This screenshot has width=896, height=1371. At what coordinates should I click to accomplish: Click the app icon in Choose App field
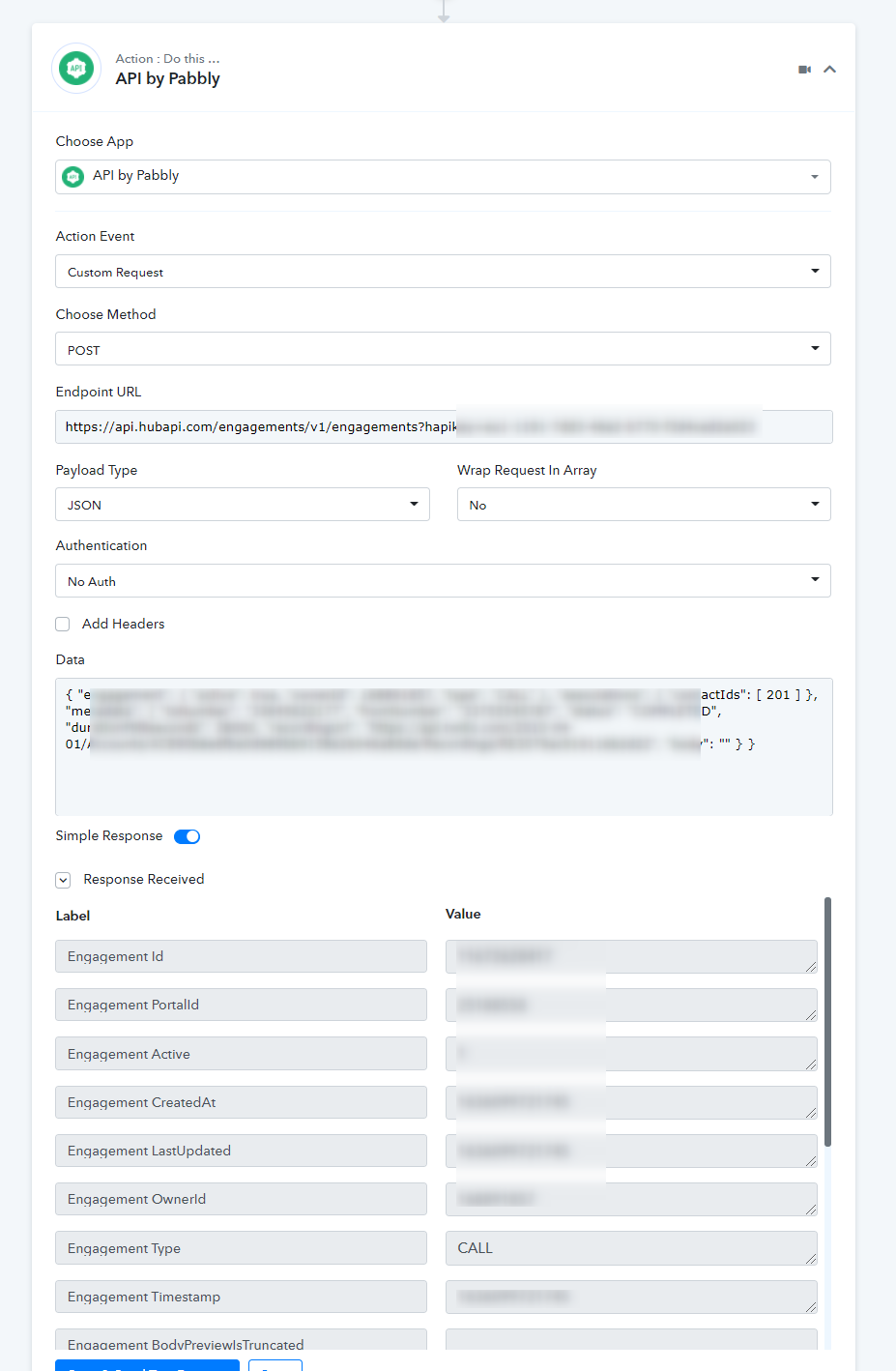[72, 176]
